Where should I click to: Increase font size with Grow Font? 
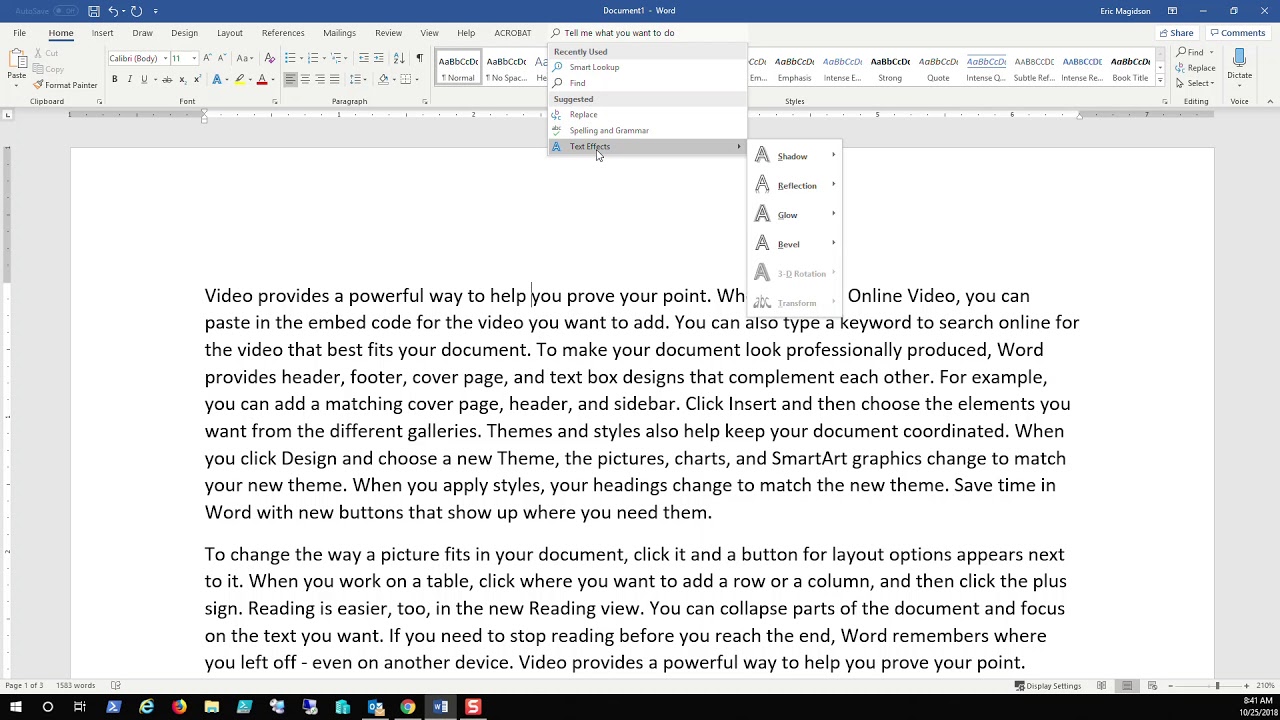208,59
